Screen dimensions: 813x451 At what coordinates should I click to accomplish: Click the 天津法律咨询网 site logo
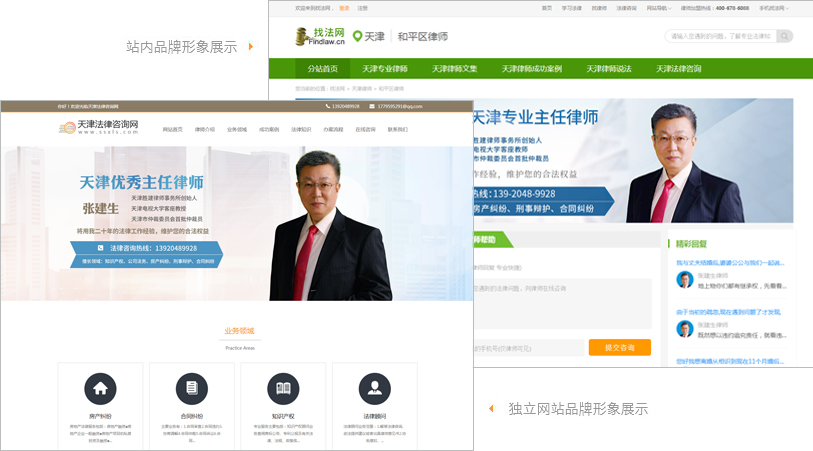tap(99, 126)
